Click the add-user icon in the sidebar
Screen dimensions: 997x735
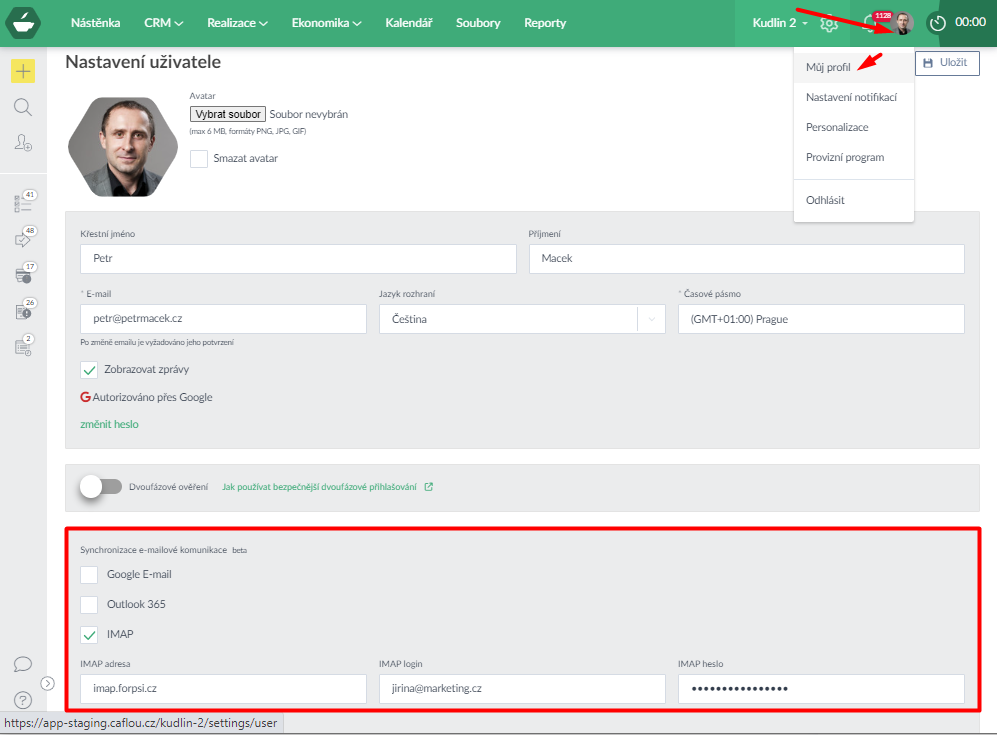click(x=23, y=143)
